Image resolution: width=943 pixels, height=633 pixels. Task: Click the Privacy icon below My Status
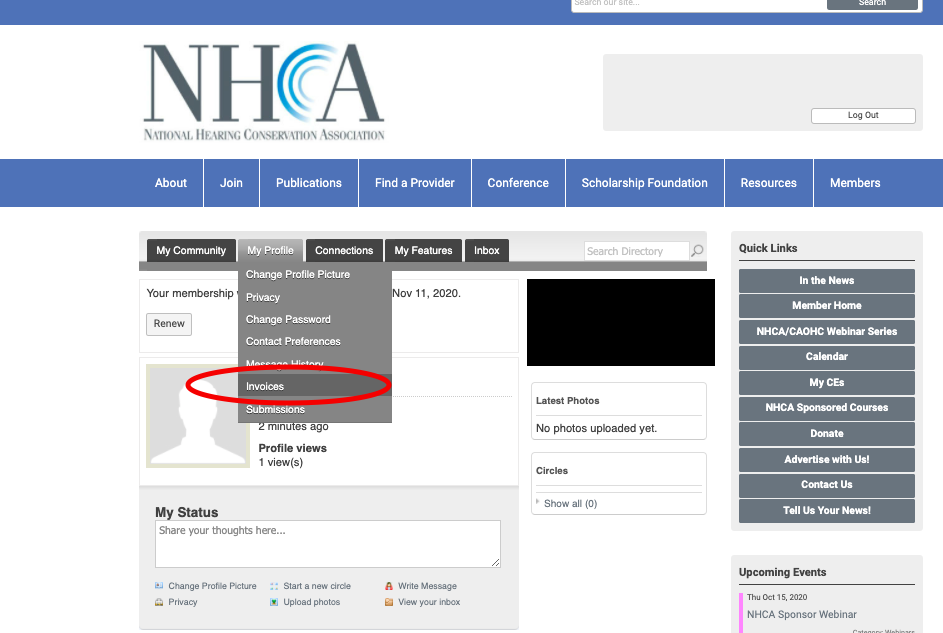[x=159, y=602]
